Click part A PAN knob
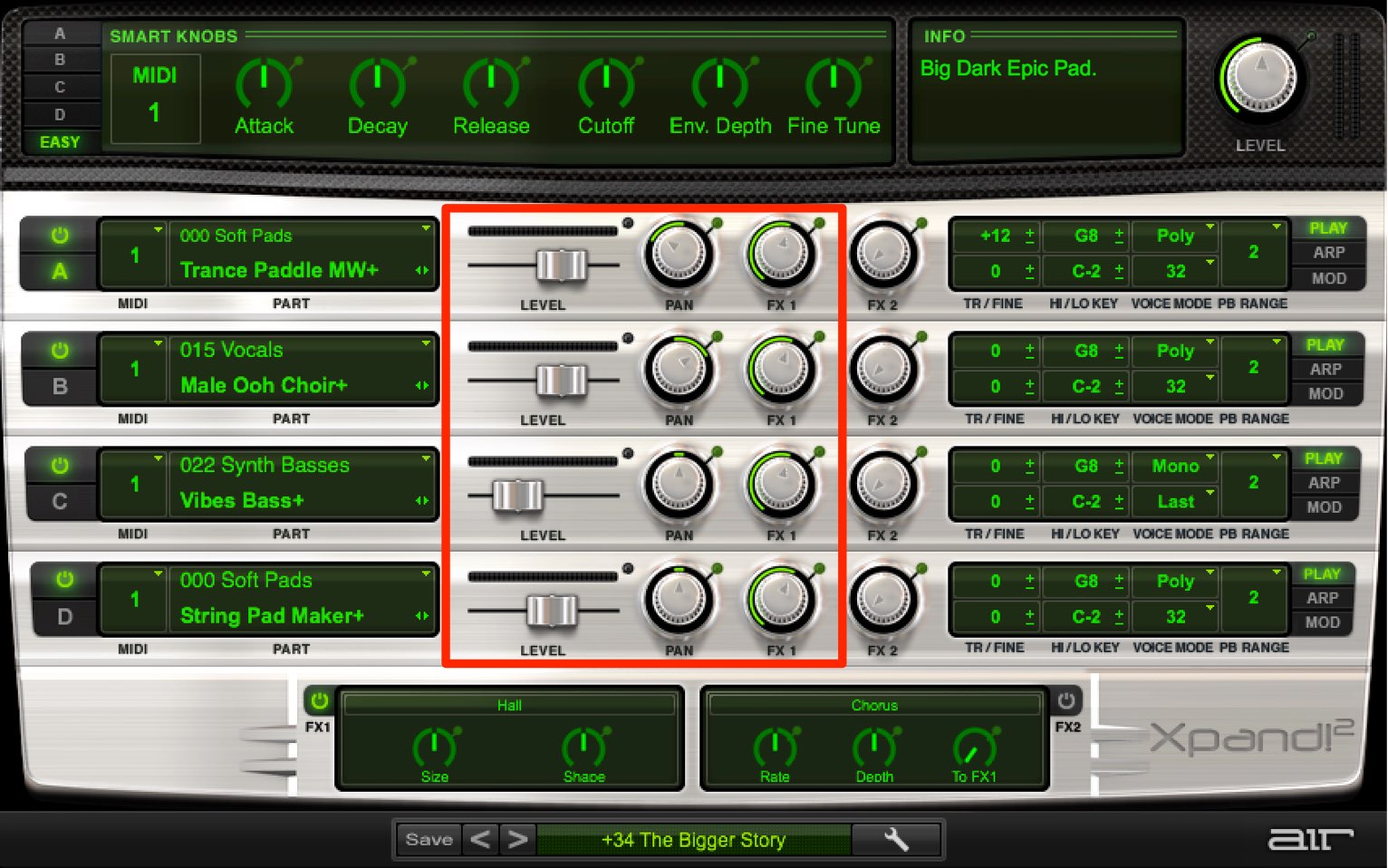Viewport: 1388px width, 868px height. 679,255
